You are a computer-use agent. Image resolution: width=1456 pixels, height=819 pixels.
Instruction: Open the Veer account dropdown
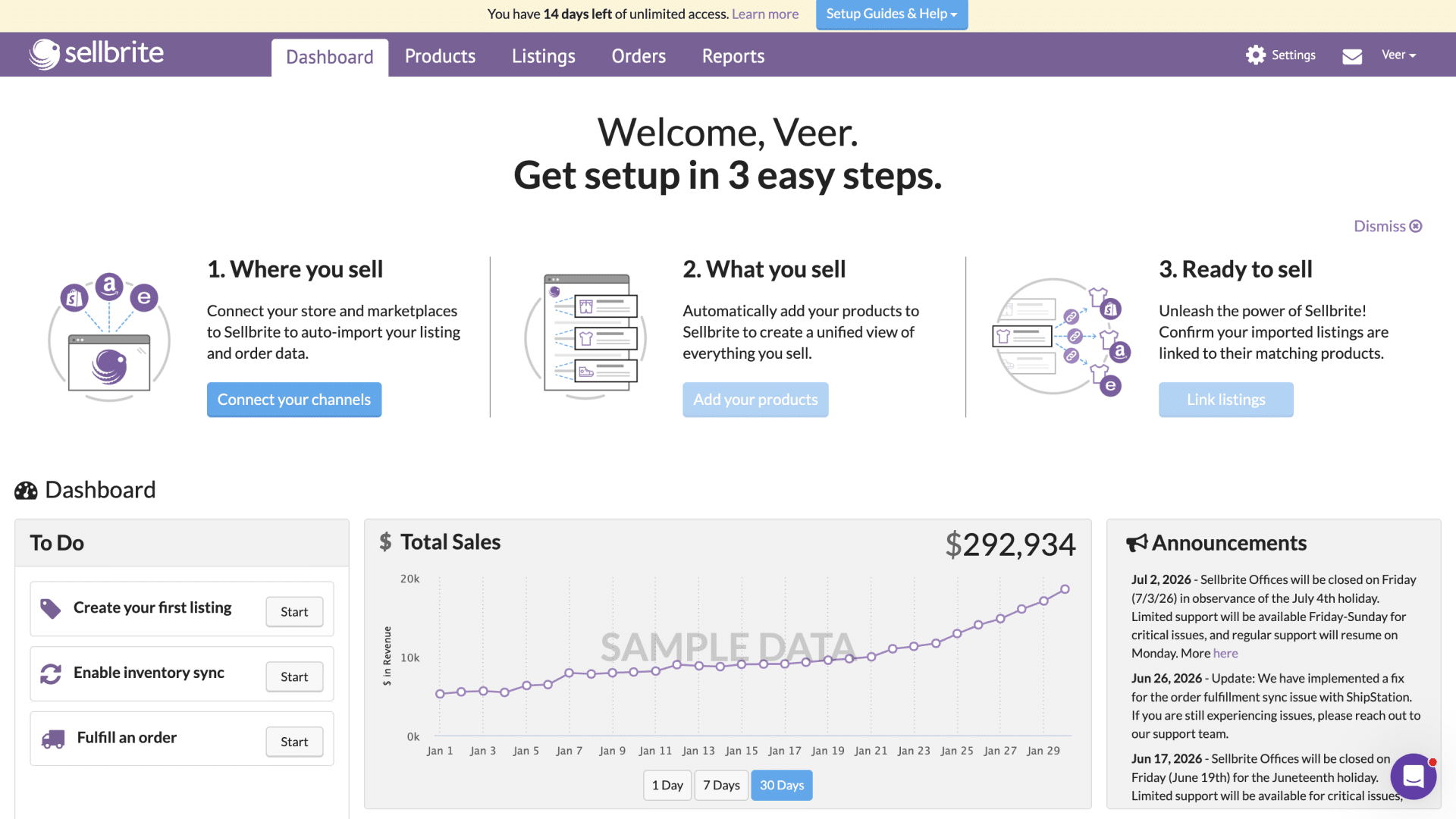point(1398,55)
